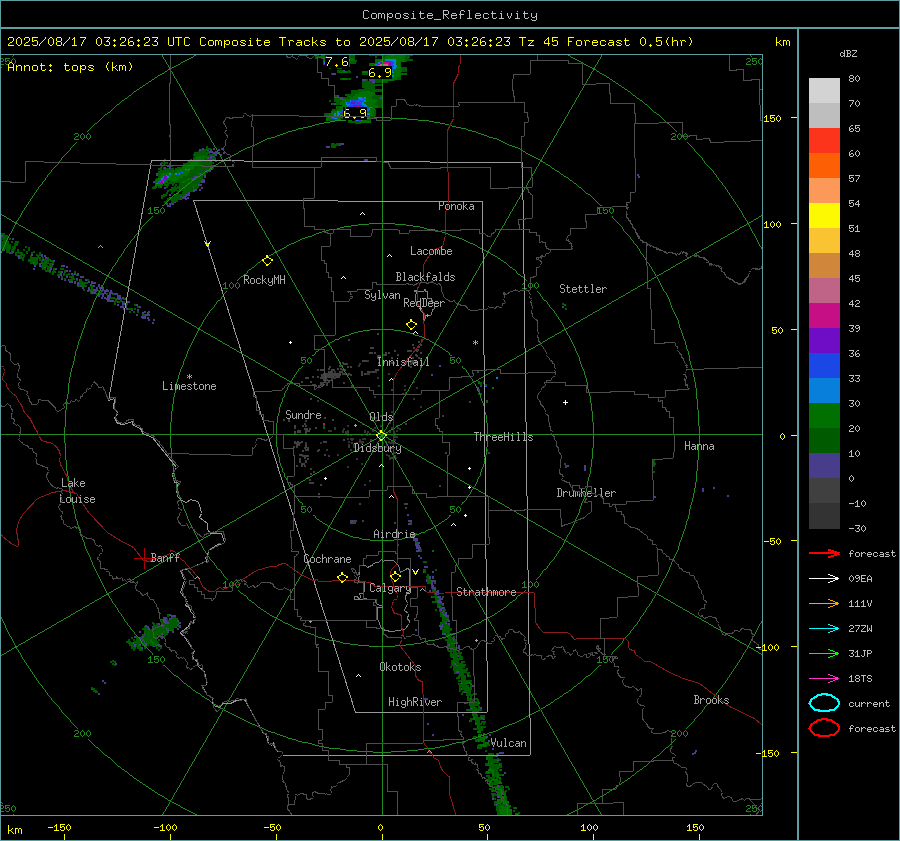Image resolution: width=900 pixels, height=841 pixels.
Task: Click the red cross marker at Banff
Action: (143, 558)
